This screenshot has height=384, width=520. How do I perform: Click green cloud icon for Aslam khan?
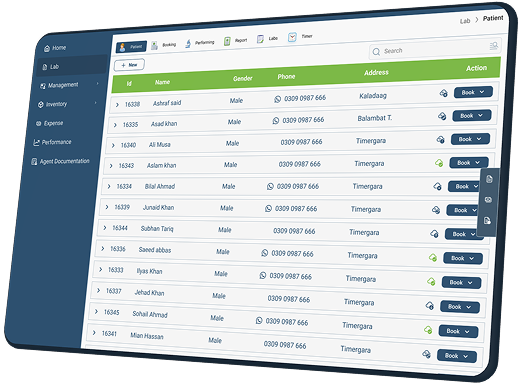pos(439,163)
